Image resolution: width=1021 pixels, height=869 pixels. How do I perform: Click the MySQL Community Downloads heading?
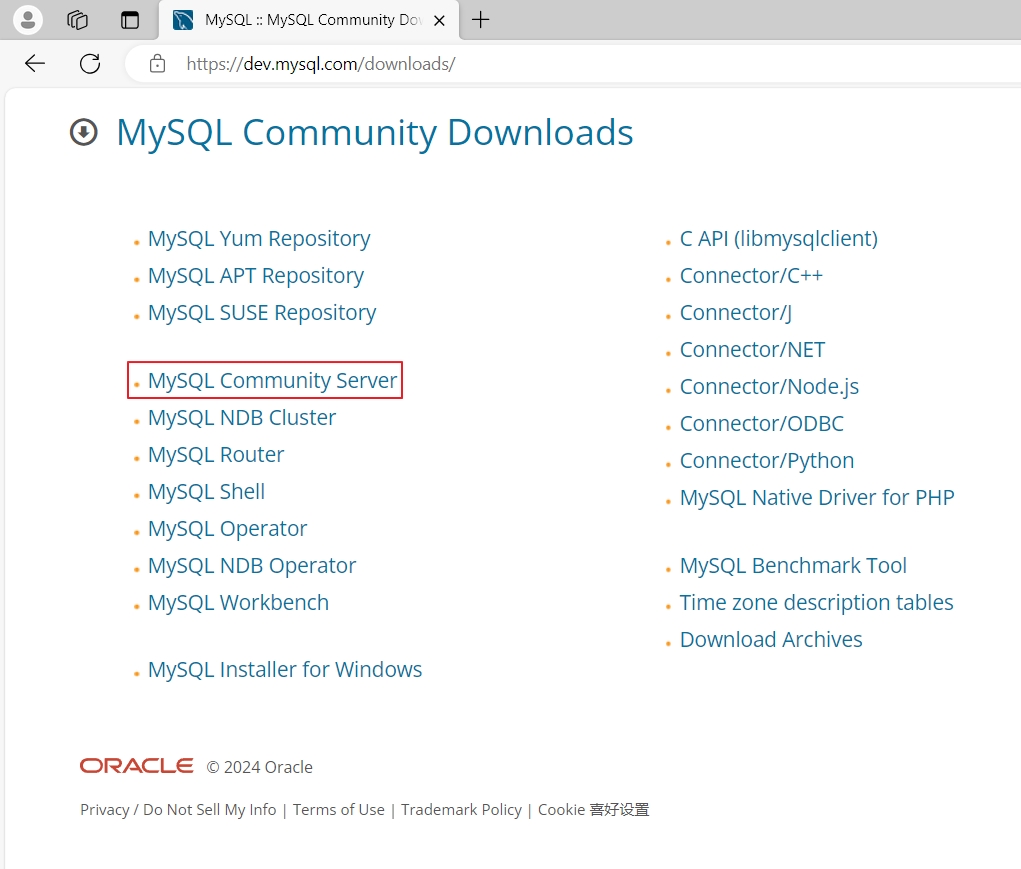point(374,133)
